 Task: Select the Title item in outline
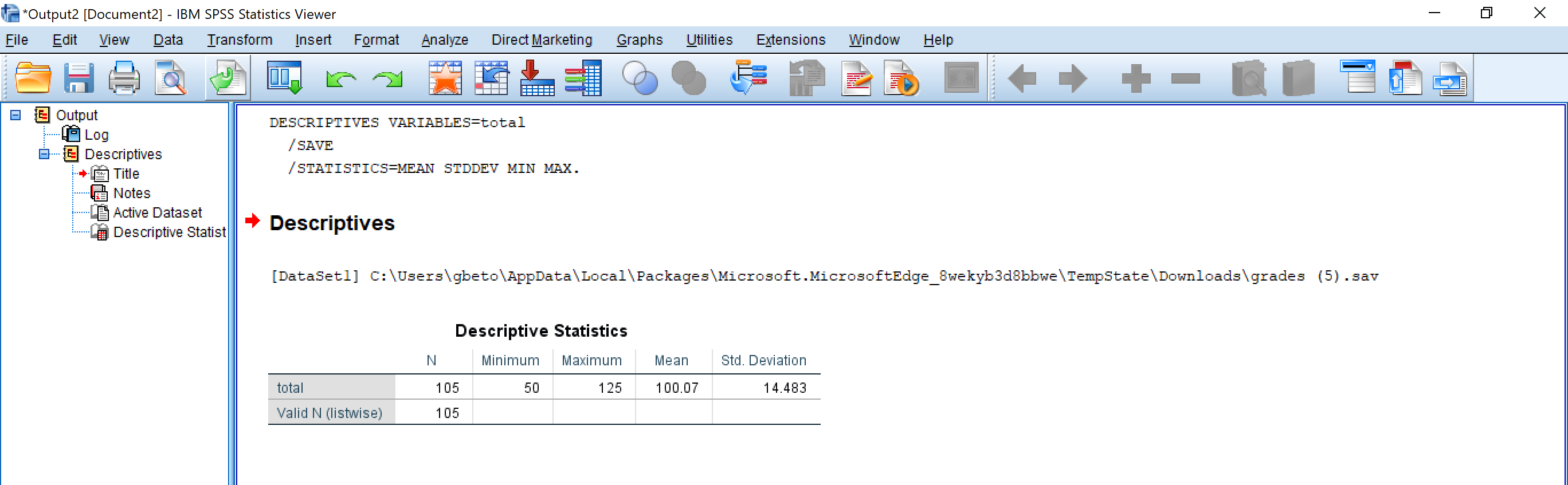[x=126, y=174]
